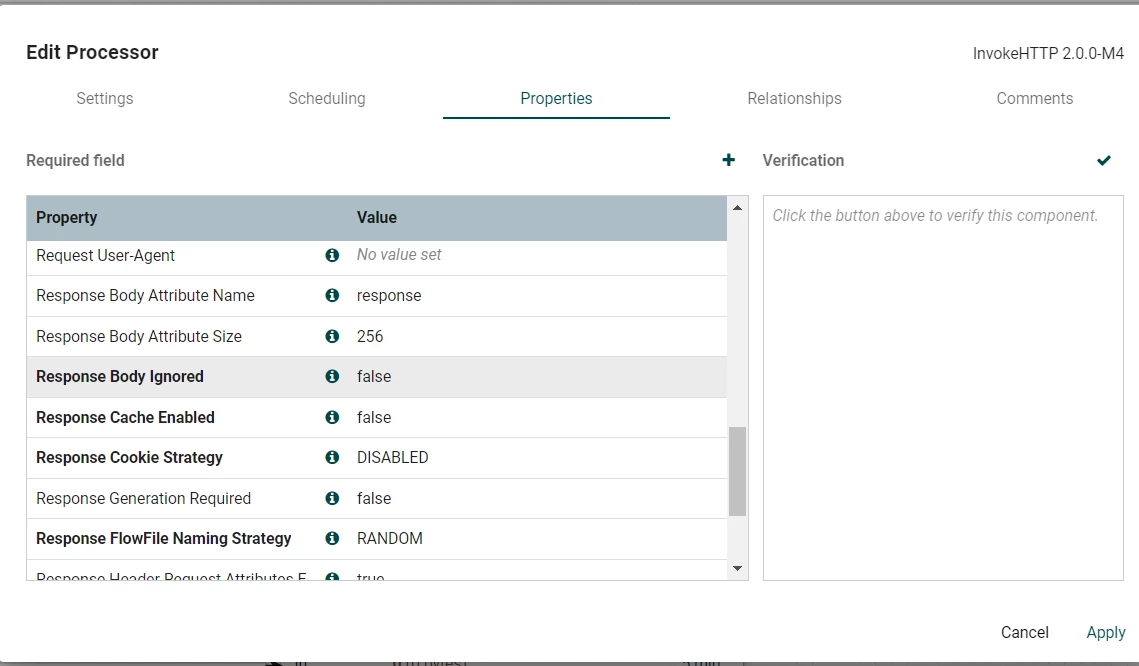Select the Response Cache Enabled property name
The height and width of the screenshot is (666, 1139).
click(126, 417)
